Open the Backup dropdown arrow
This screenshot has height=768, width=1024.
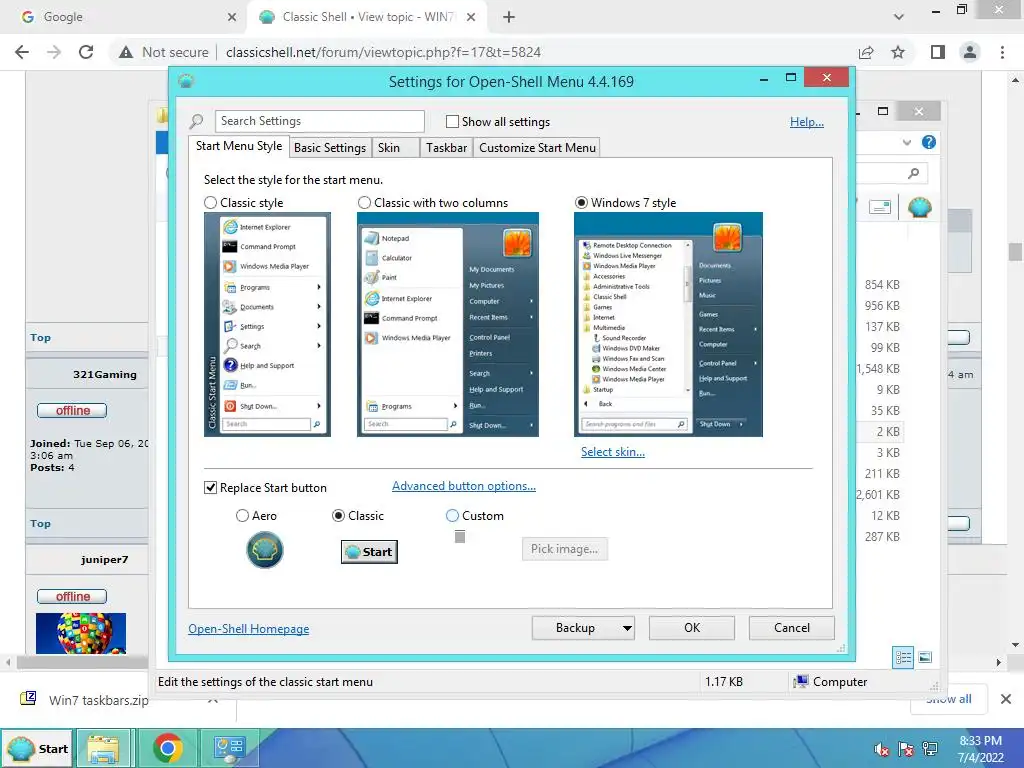coord(627,628)
